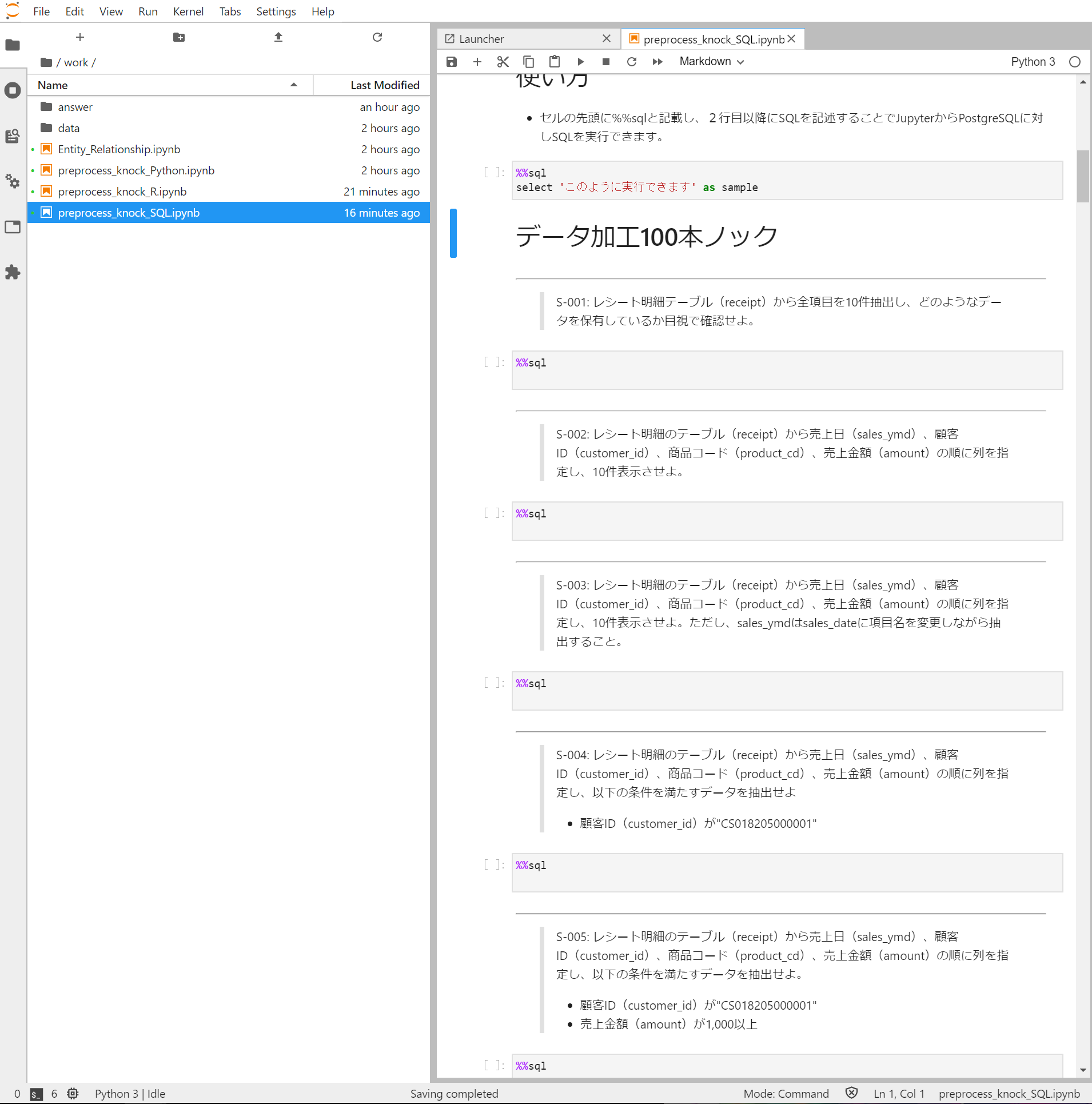Toggle Name column sort order
This screenshot has height=1104, width=1092.
170,85
